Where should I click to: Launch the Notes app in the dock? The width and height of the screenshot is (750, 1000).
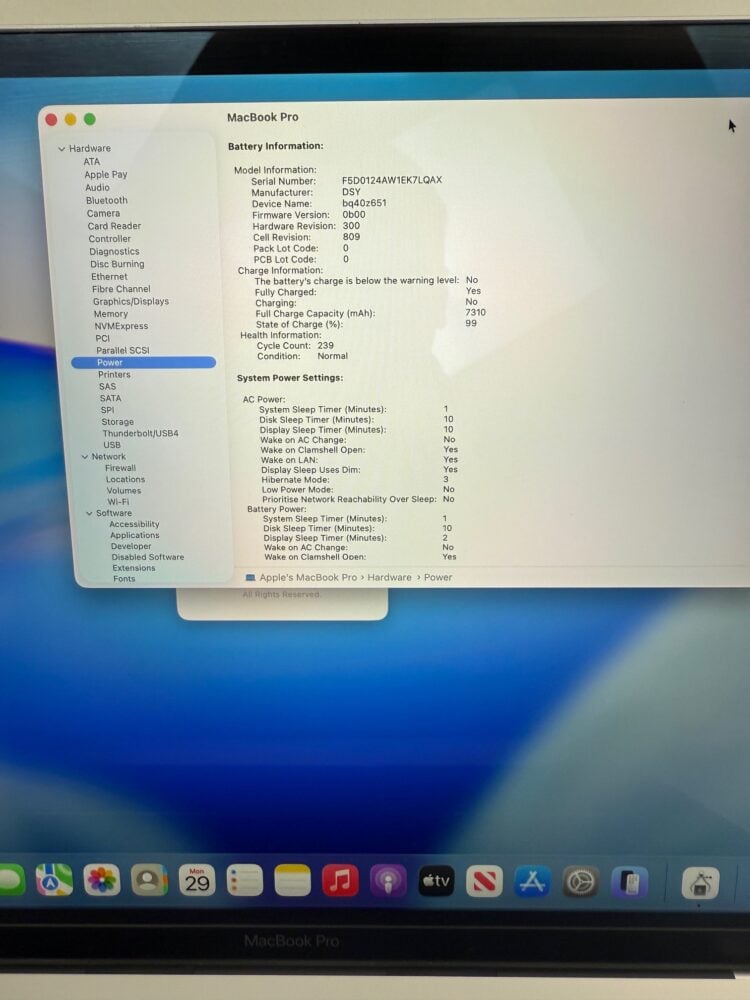[x=293, y=880]
